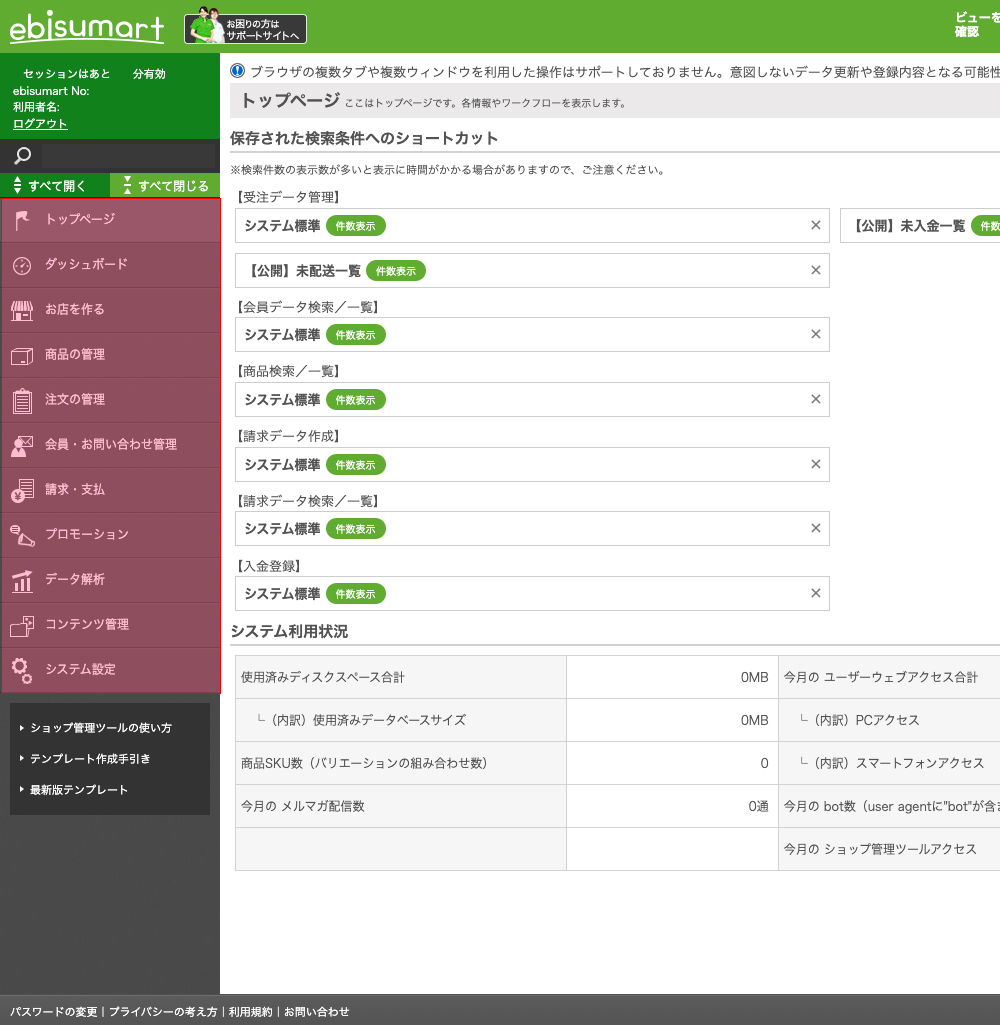Collapse all menus with すべて閉じる
This screenshot has width=1000, height=1026.
pos(165,186)
